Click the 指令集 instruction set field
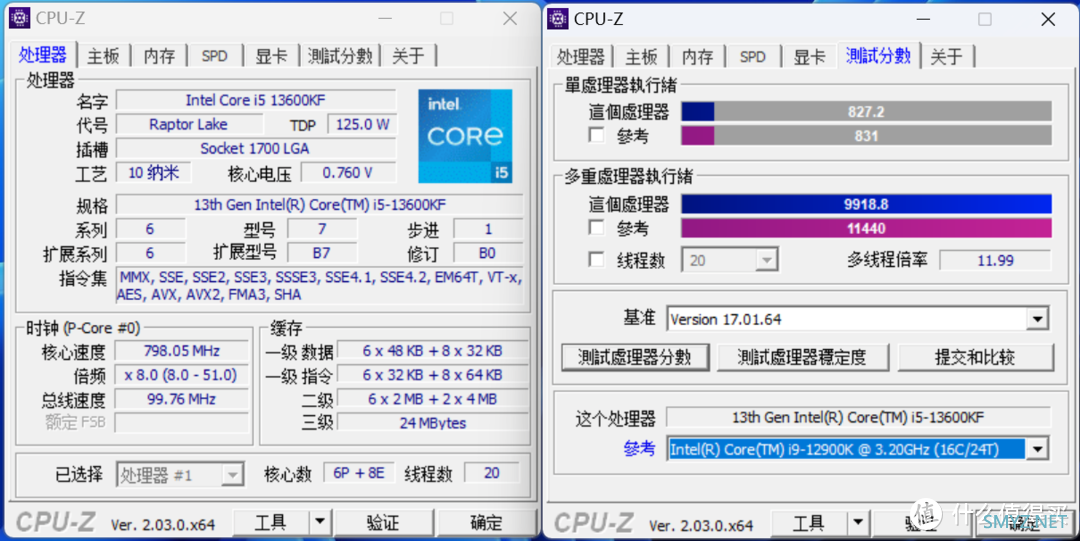1080x541 pixels. pyautogui.click(x=320, y=285)
